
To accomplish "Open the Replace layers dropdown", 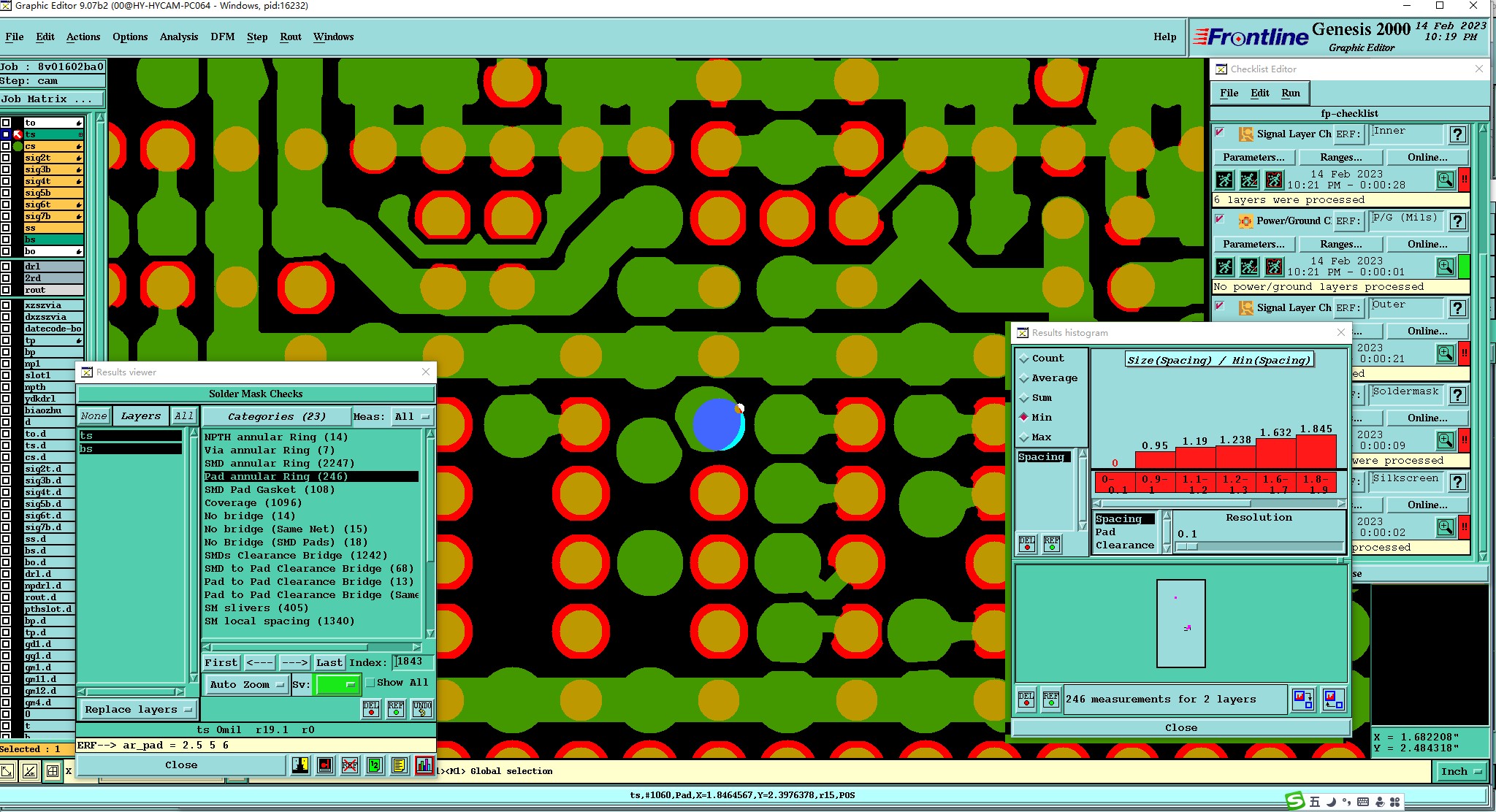I will [x=137, y=710].
